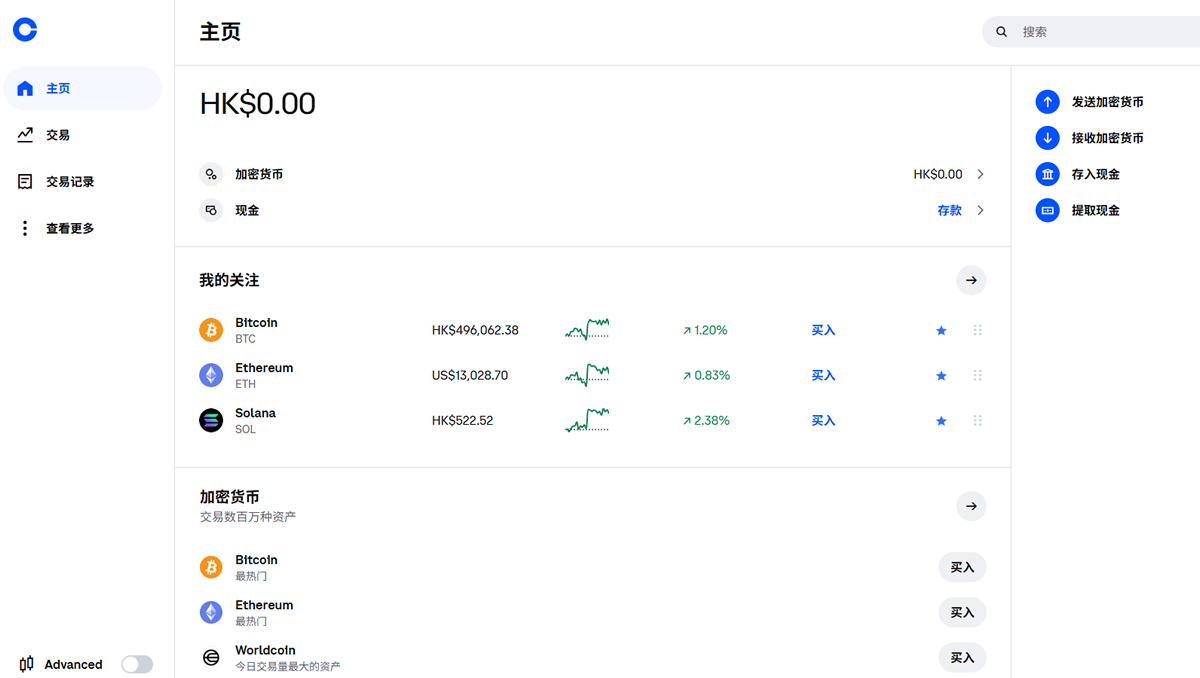Click the 提取现金 cash icon

click(x=1047, y=210)
